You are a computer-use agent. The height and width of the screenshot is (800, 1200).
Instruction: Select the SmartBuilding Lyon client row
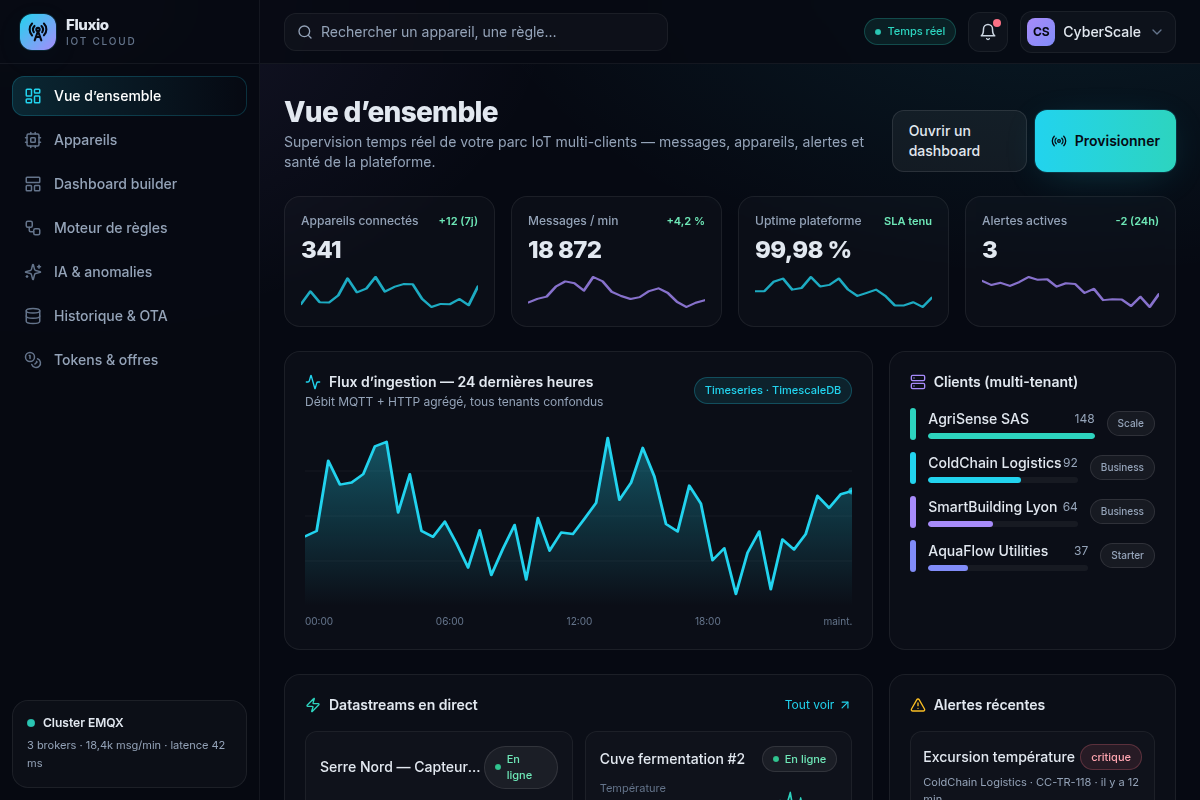tap(1032, 512)
